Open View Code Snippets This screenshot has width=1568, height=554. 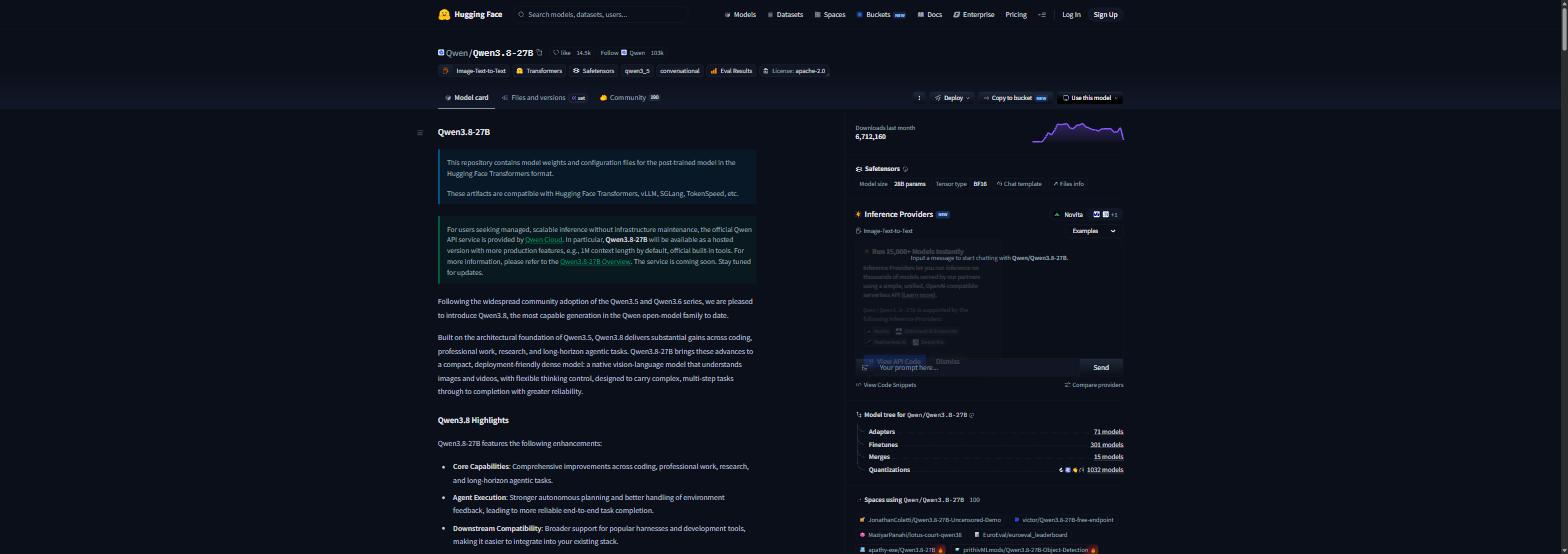pos(886,385)
